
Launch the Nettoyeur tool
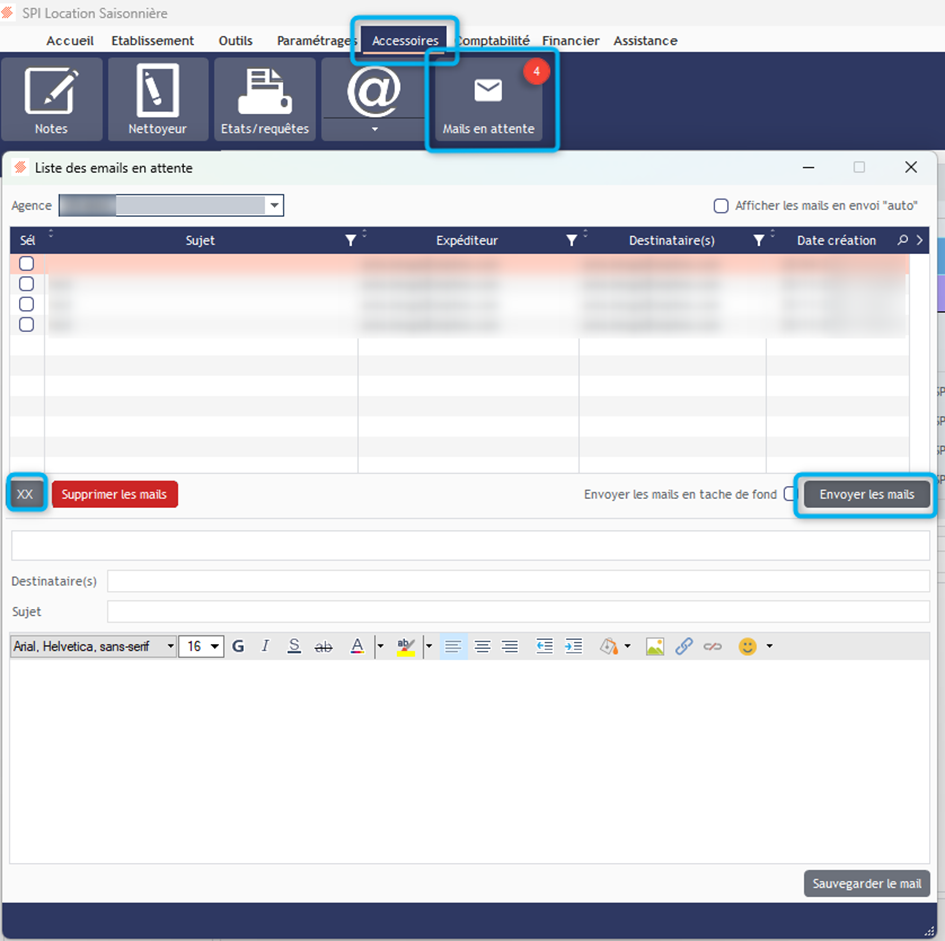(x=158, y=99)
